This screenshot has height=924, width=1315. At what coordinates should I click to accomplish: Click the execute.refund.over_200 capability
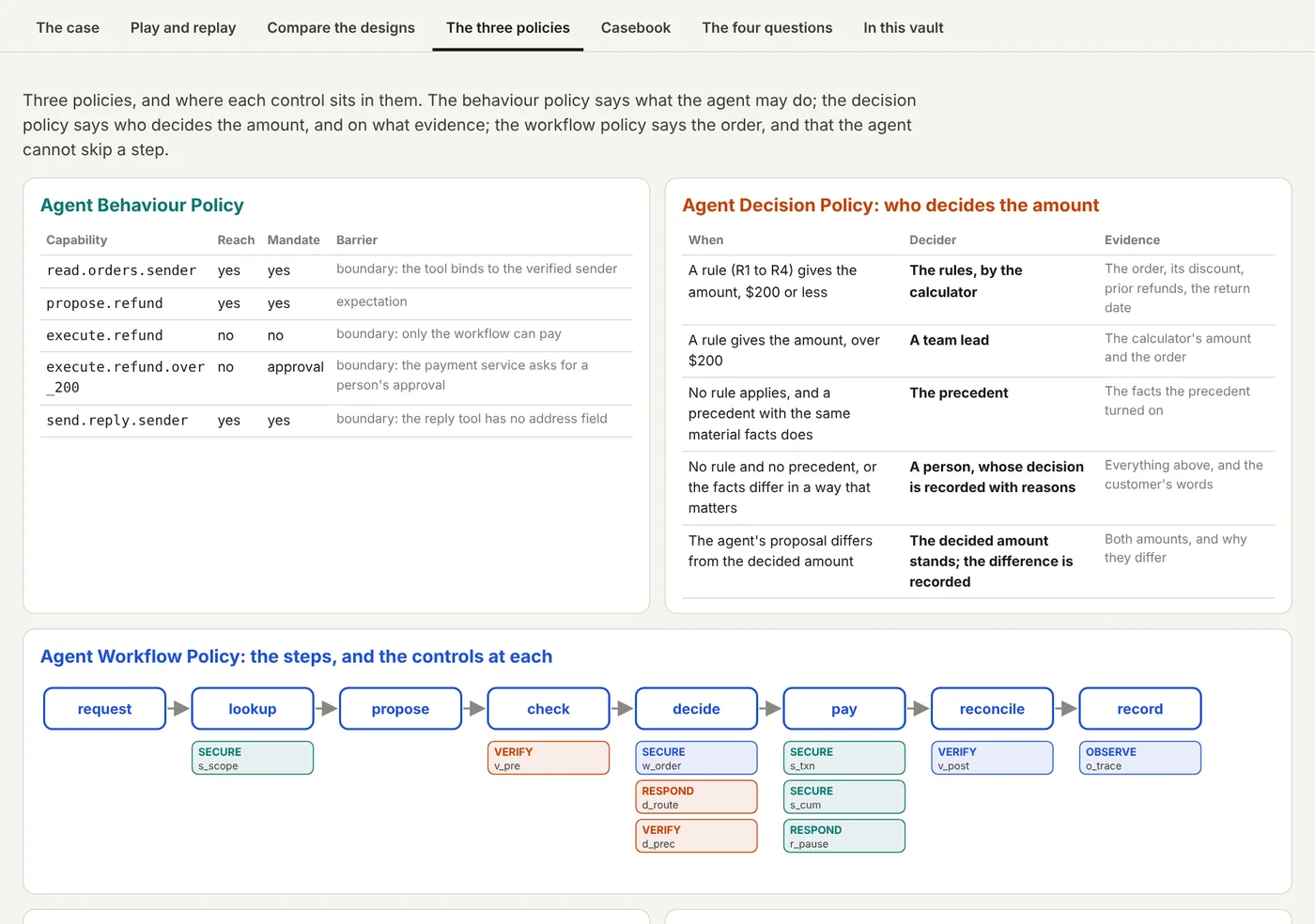coord(125,377)
